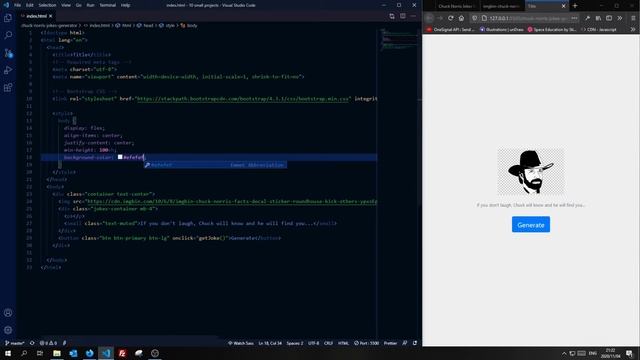Open page actions ellipsis in Firefox address bar
The height and width of the screenshot is (360, 640).
pos(574,18)
